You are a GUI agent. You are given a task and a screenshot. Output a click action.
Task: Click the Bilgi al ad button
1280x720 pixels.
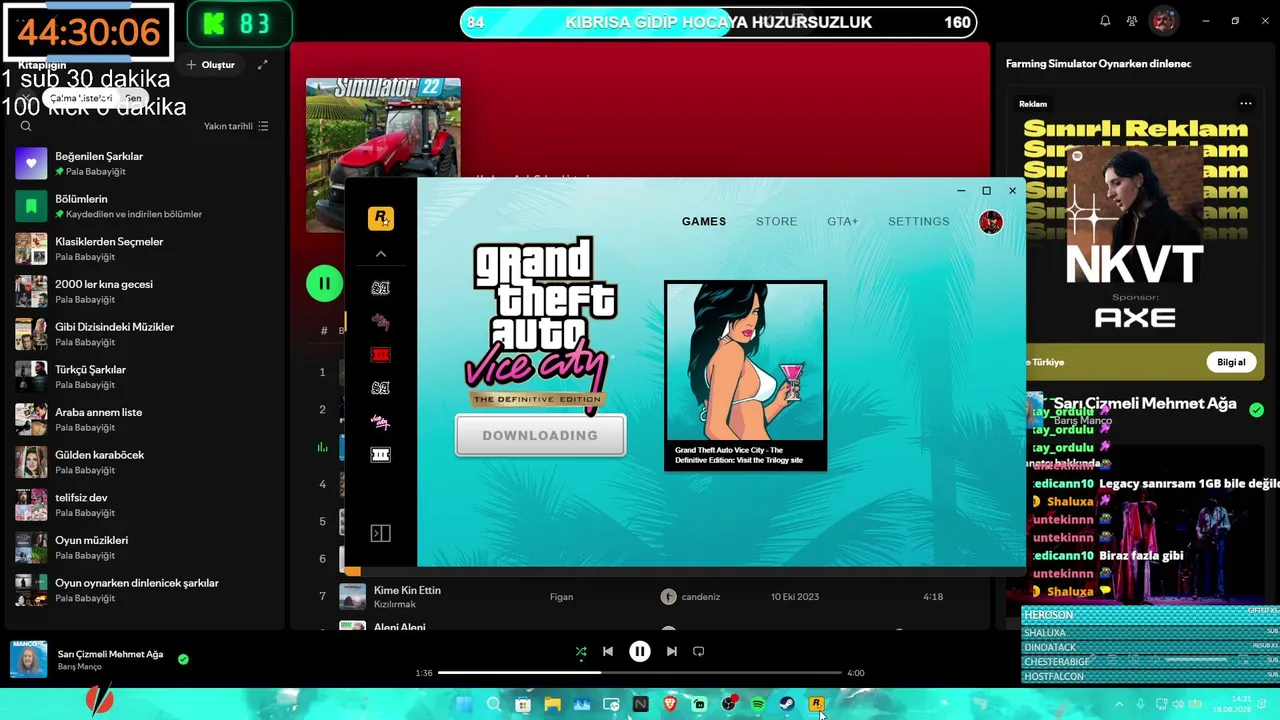point(1232,362)
